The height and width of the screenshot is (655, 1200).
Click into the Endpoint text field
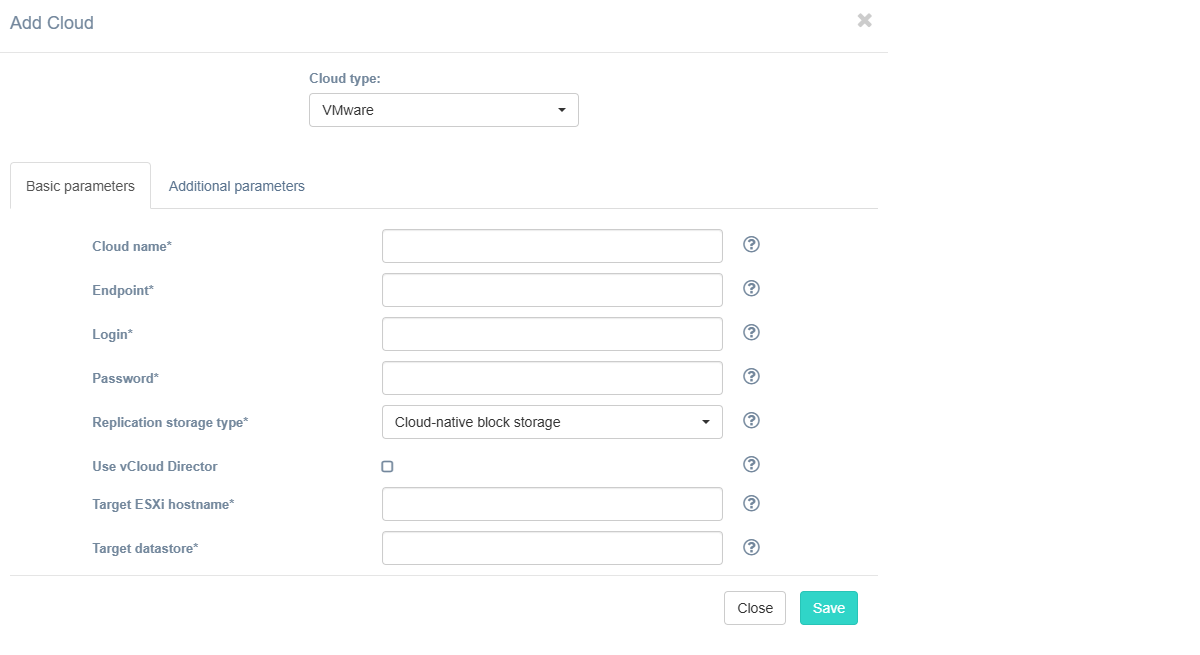[x=552, y=290]
